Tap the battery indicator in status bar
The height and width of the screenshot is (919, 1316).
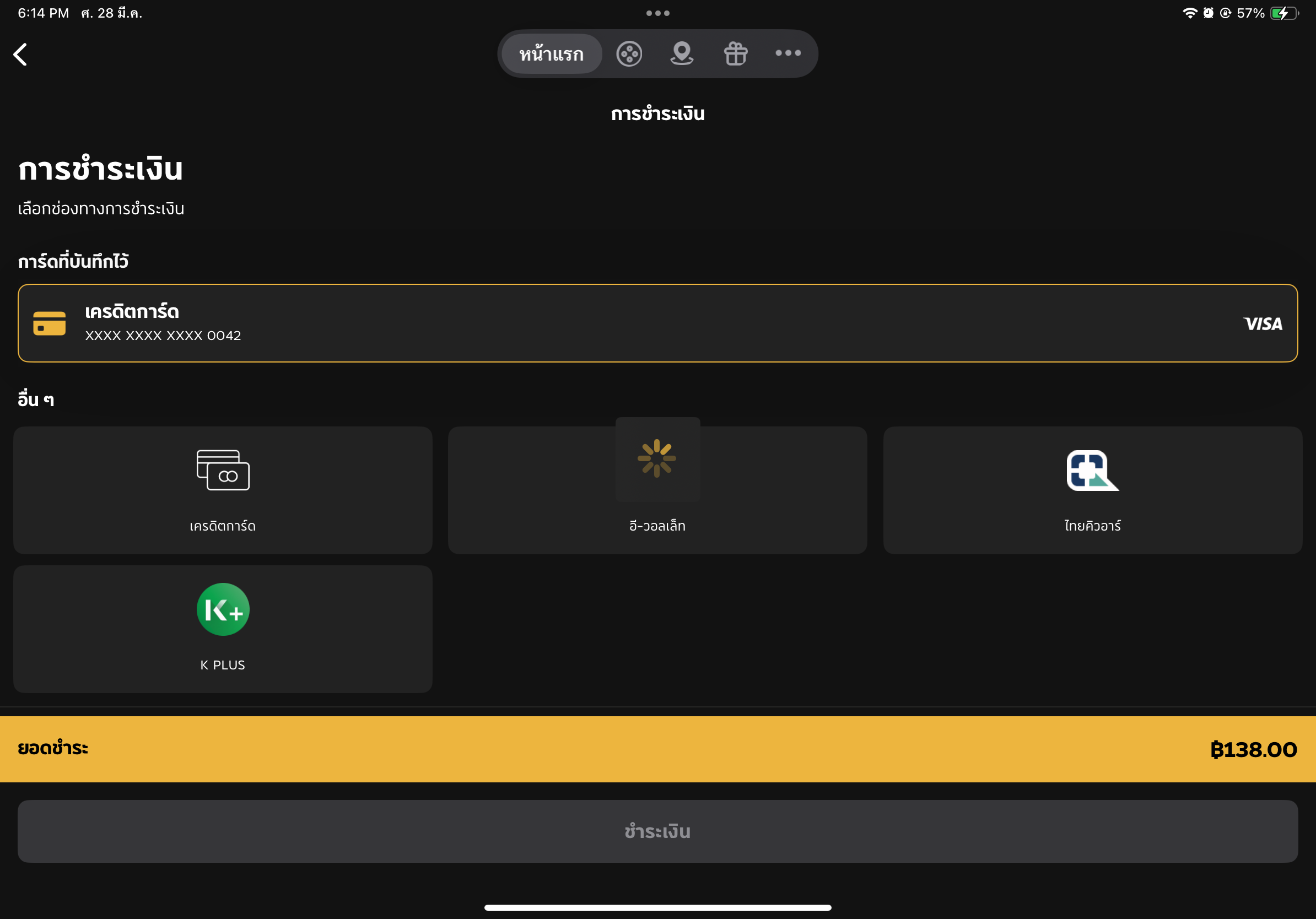1284,13
